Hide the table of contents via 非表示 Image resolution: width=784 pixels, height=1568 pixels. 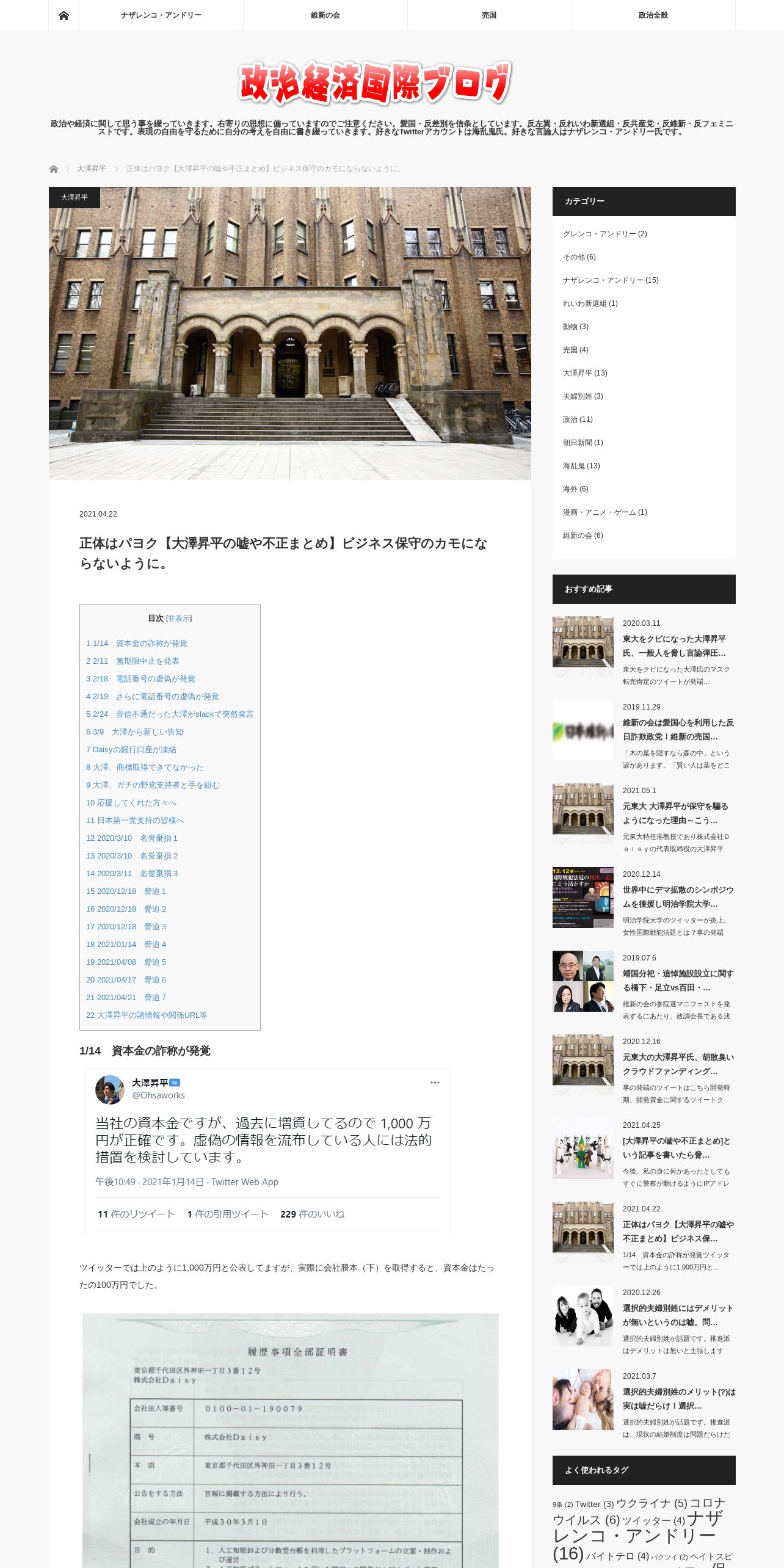coord(179,619)
